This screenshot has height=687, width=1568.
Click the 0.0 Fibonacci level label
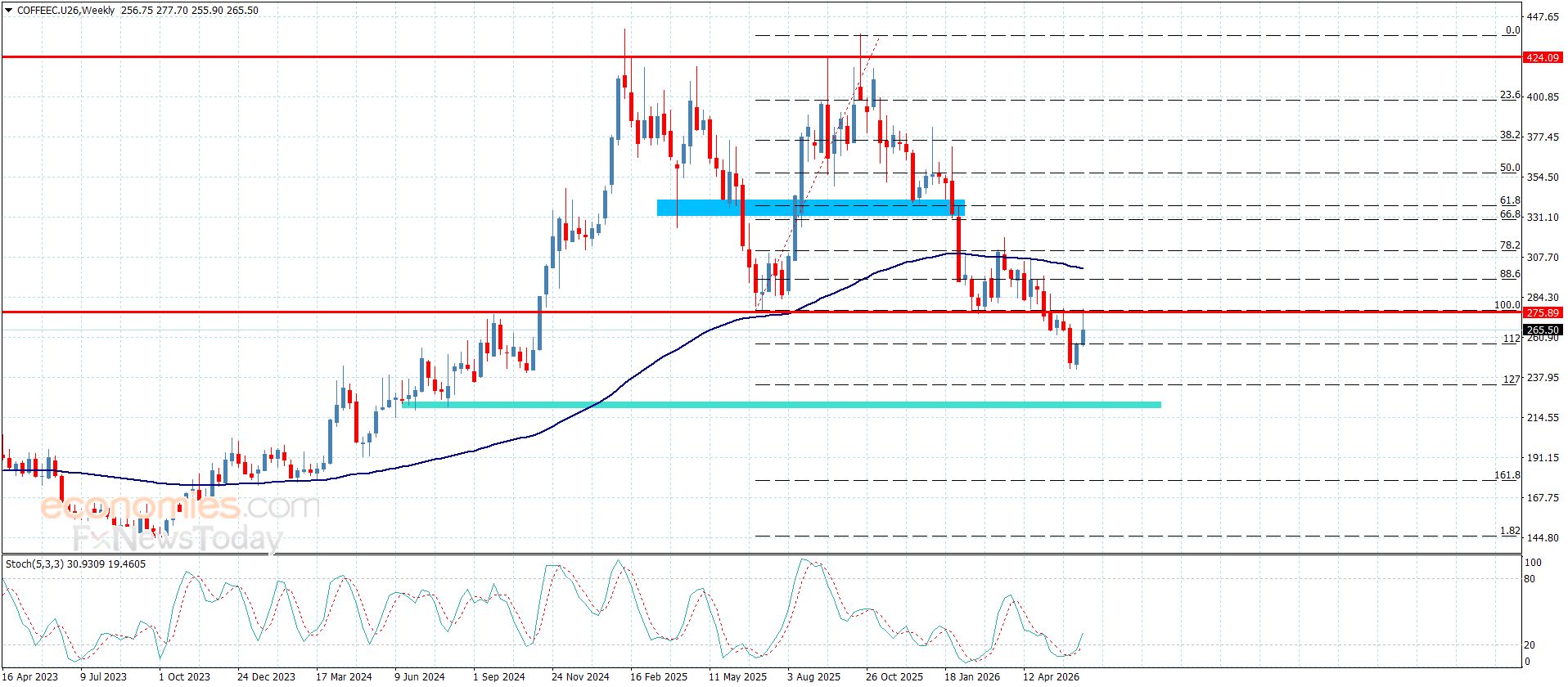click(x=1512, y=30)
